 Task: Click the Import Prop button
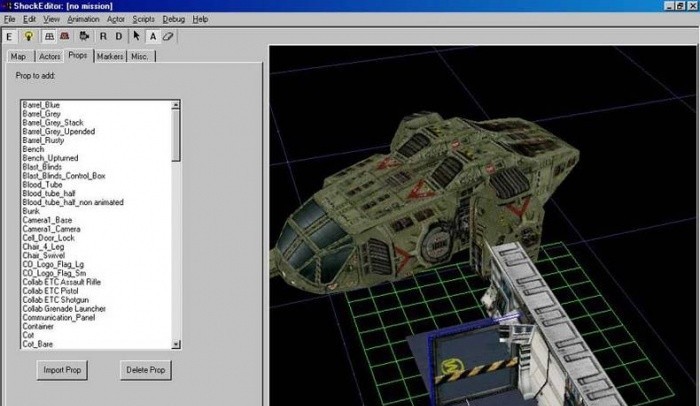pyautogui.click(x=62, y=370)
